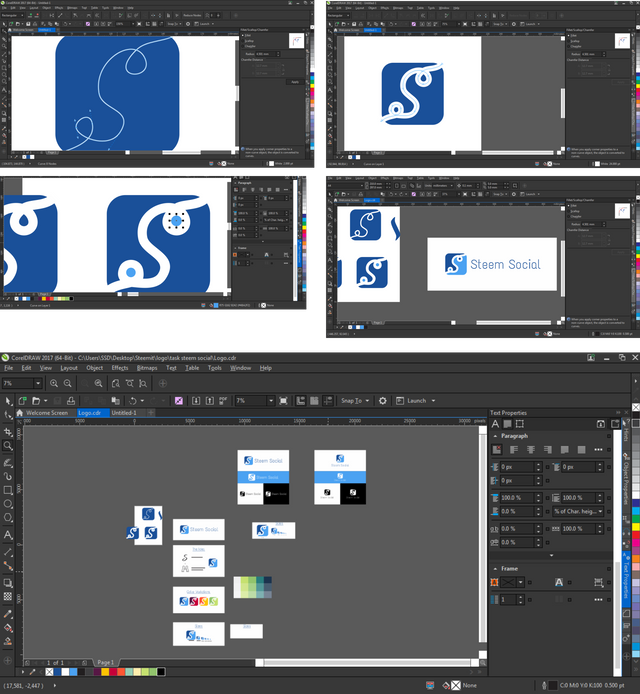Click the Page 1 tab
The image size is (640, 694).
(x=105, y=663)
